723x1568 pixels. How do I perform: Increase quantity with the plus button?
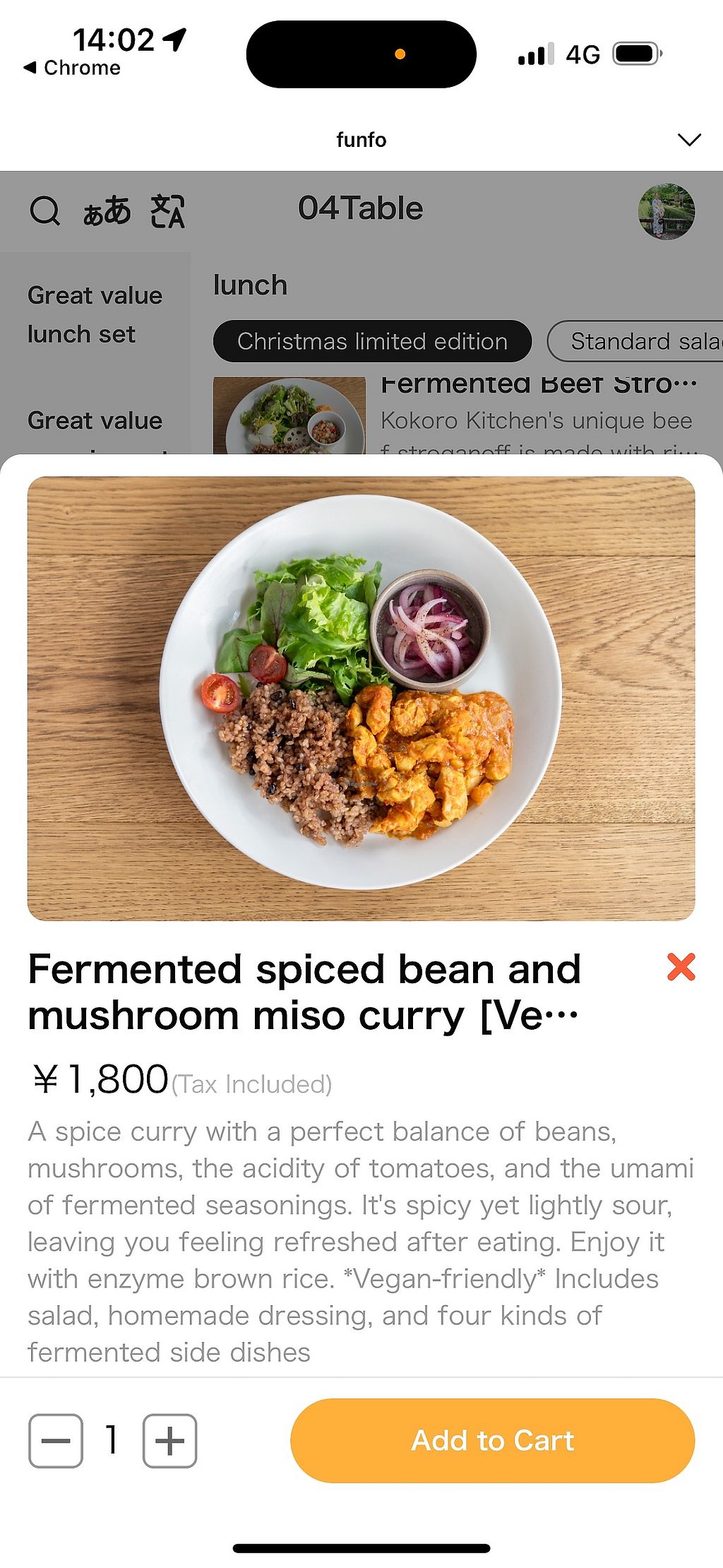(x=169, y=1441)
